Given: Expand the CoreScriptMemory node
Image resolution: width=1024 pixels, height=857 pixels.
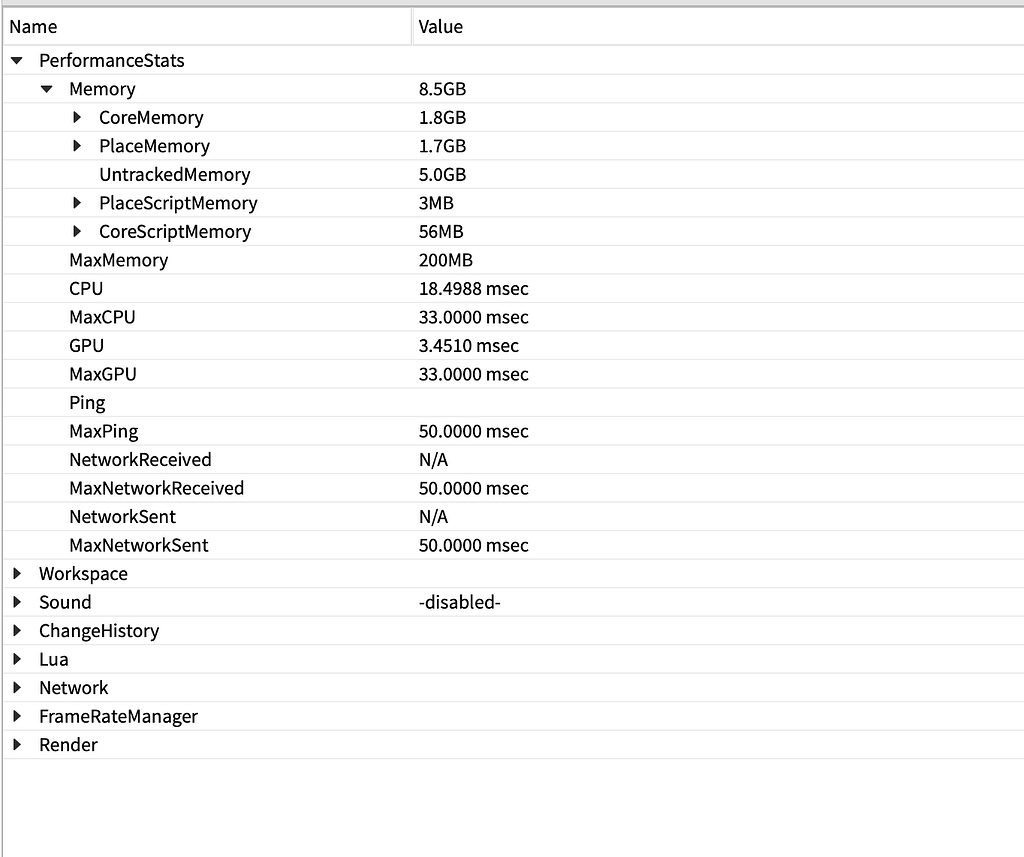Looking at the screenshot, I should tap(77, 231).
